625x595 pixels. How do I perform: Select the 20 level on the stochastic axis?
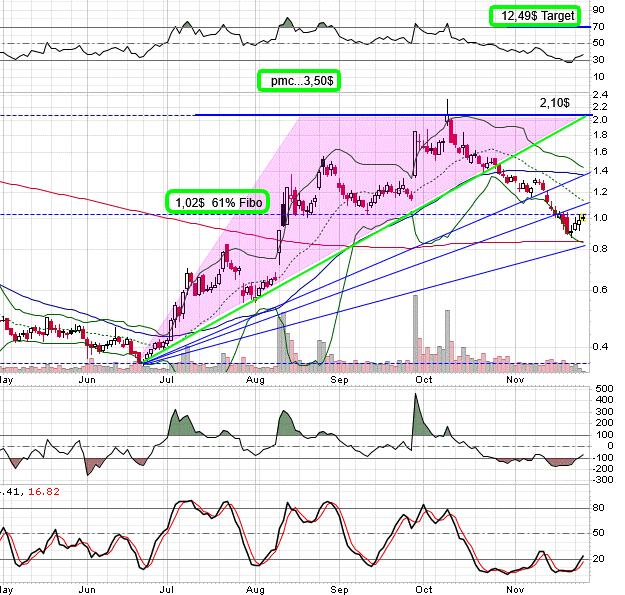pyautogui.click(x=600, y=558)
